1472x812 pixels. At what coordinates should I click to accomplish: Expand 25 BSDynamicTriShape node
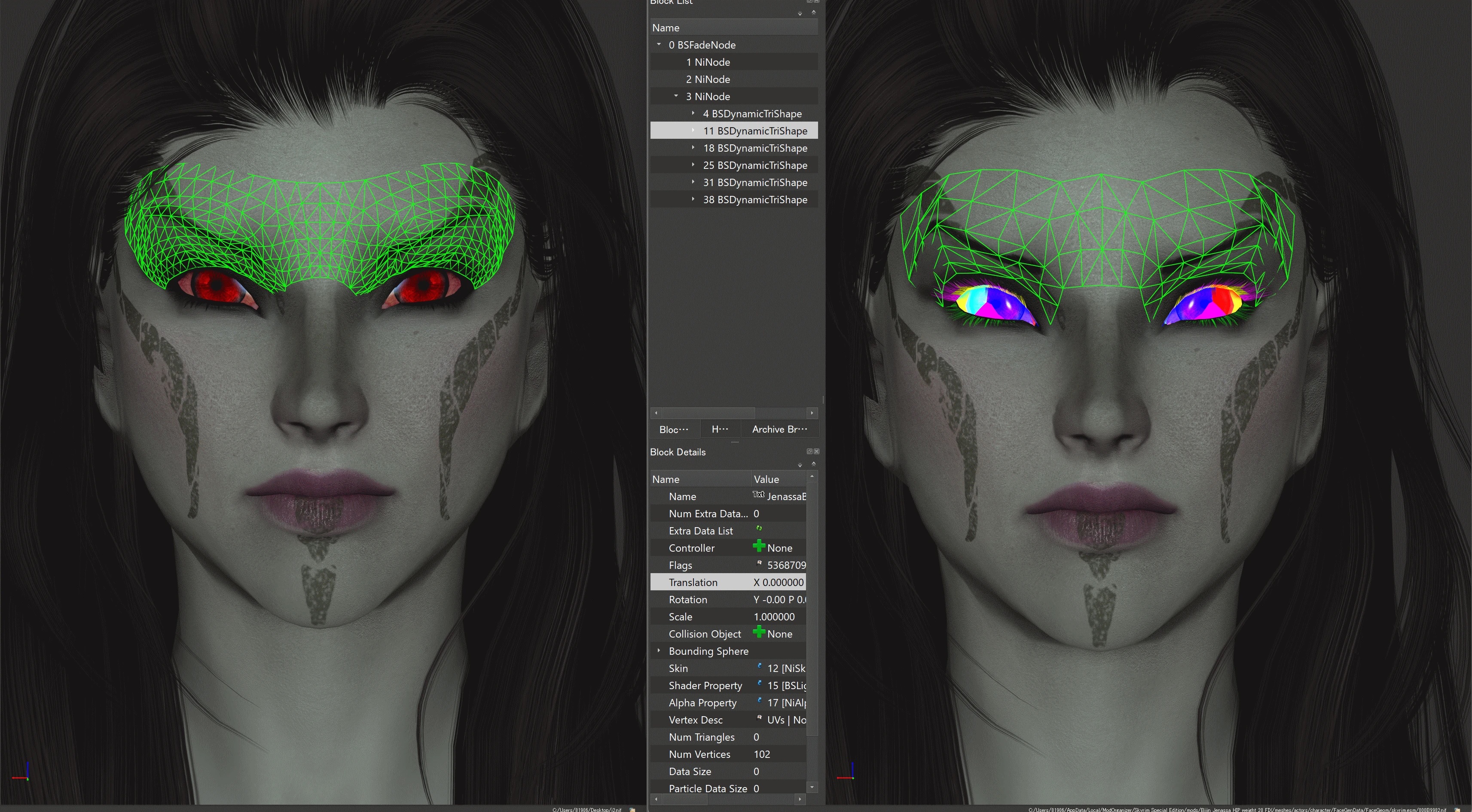[x=693, y=165]
